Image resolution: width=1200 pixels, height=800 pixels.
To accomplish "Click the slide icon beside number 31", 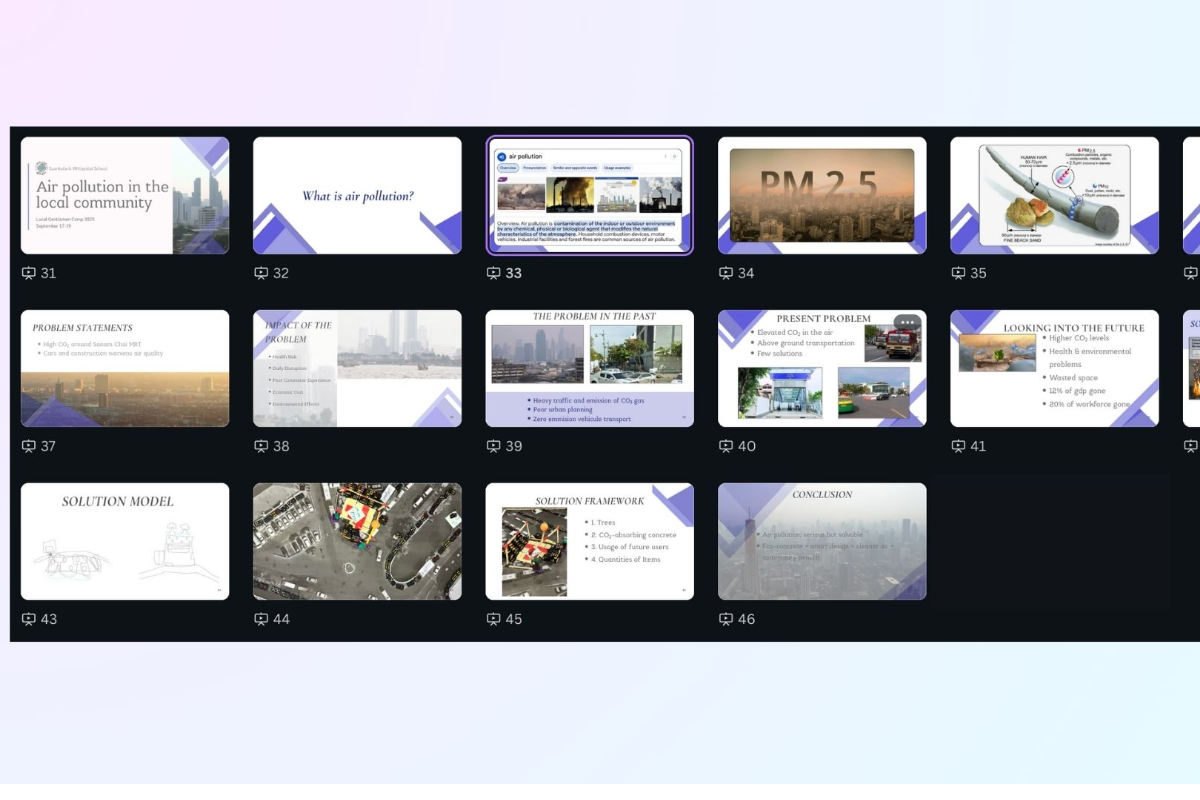I will [x=29, y=273].
